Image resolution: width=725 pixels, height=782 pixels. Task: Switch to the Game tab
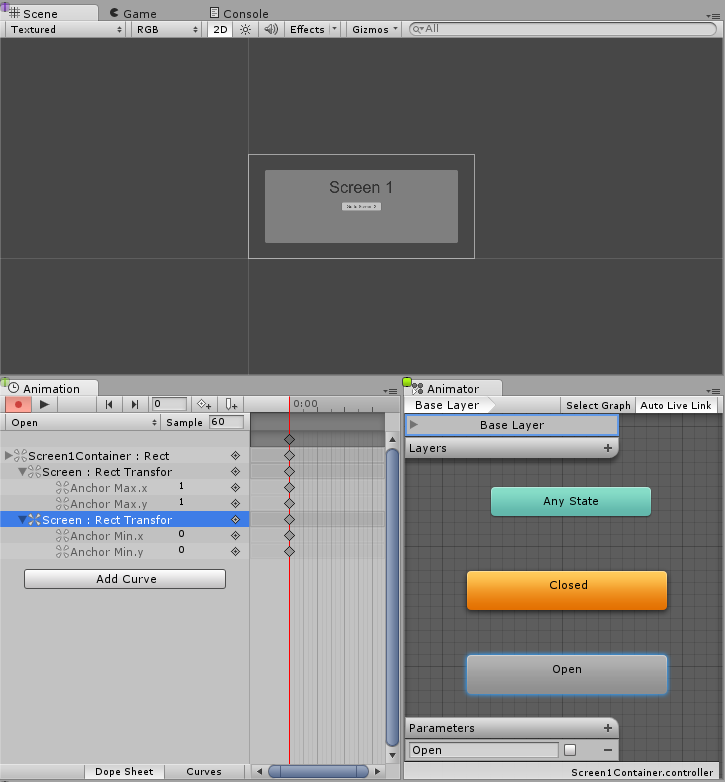click(x=140, y=14)
